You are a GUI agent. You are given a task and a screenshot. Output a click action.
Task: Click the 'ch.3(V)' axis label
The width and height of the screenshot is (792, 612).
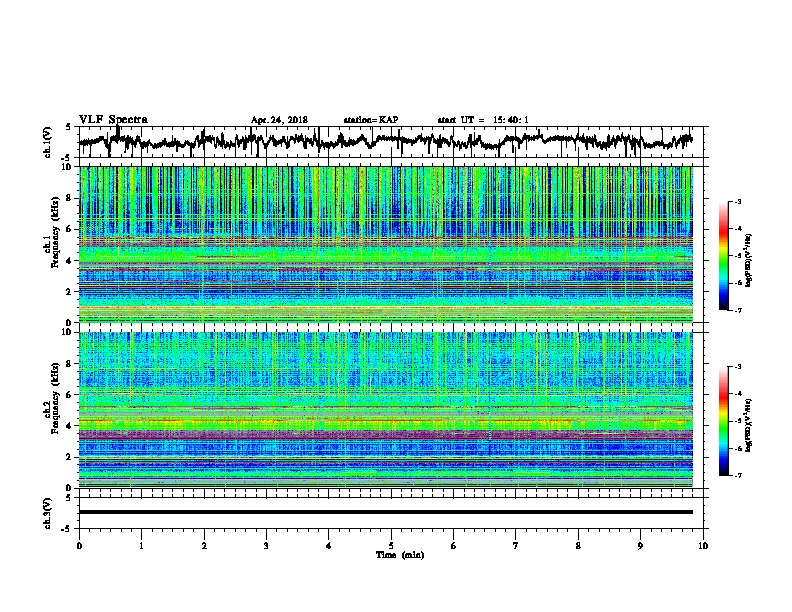[x=48, y=513]
